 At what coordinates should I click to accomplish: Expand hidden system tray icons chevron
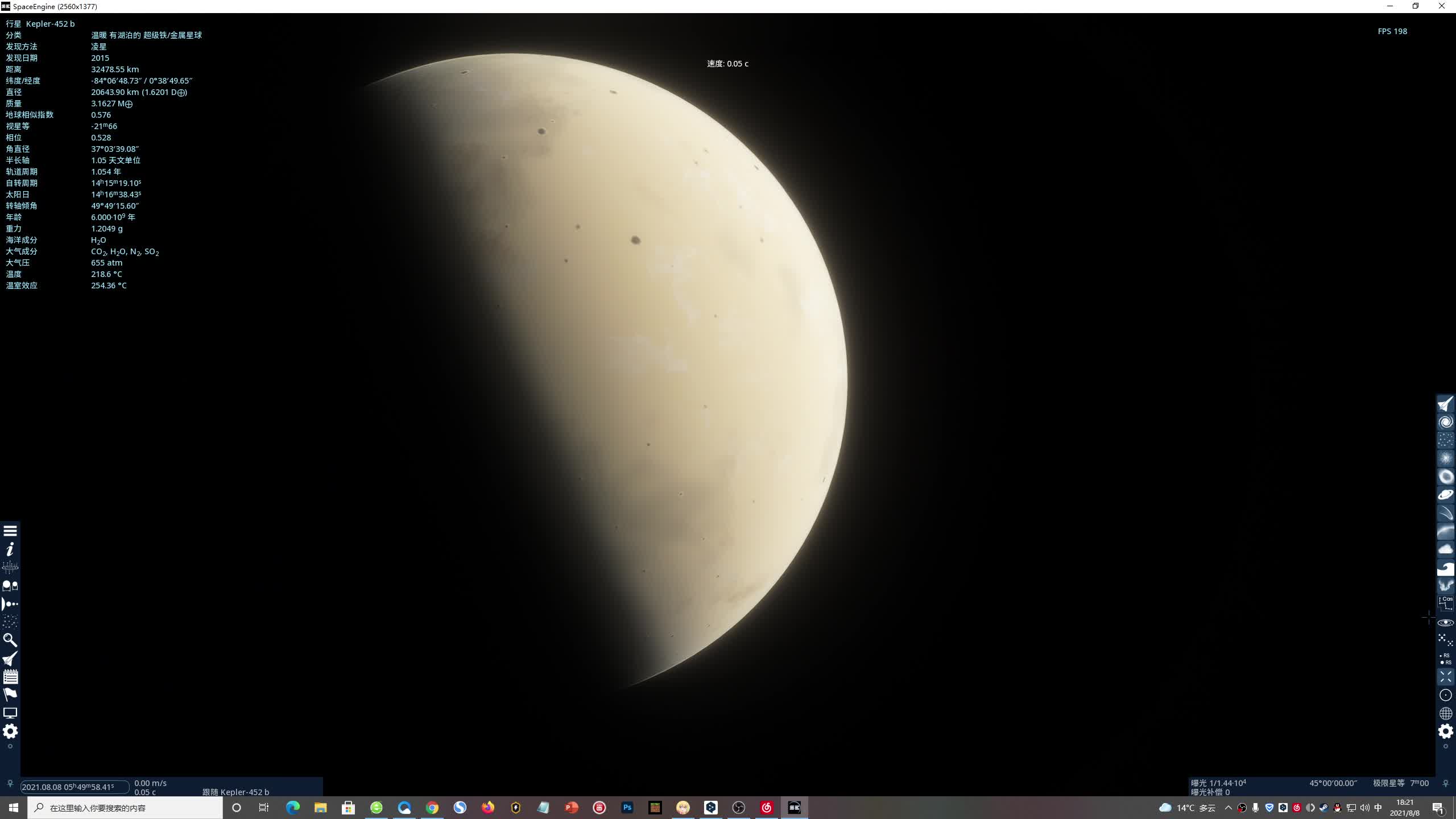pos(1228,808)
